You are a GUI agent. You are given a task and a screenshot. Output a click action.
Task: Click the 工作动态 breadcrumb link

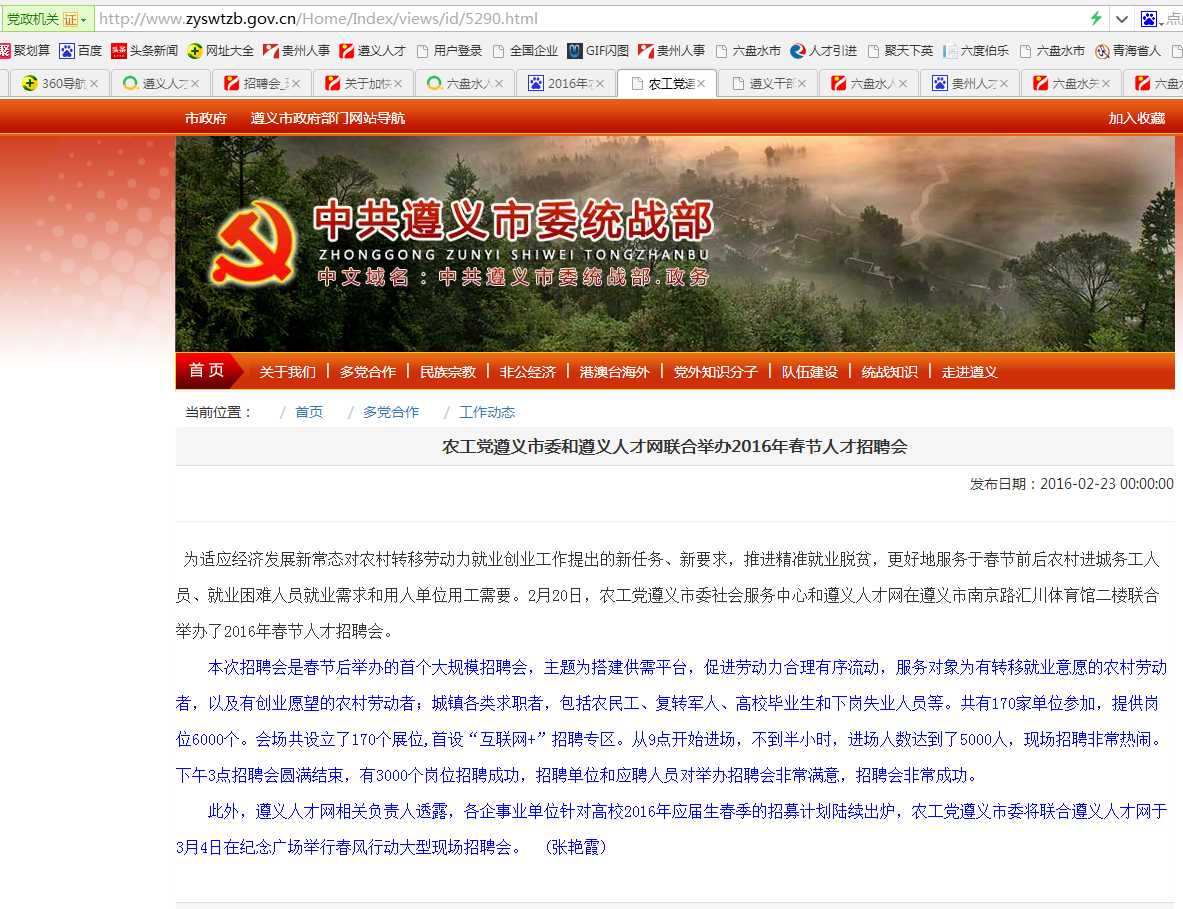487,412
